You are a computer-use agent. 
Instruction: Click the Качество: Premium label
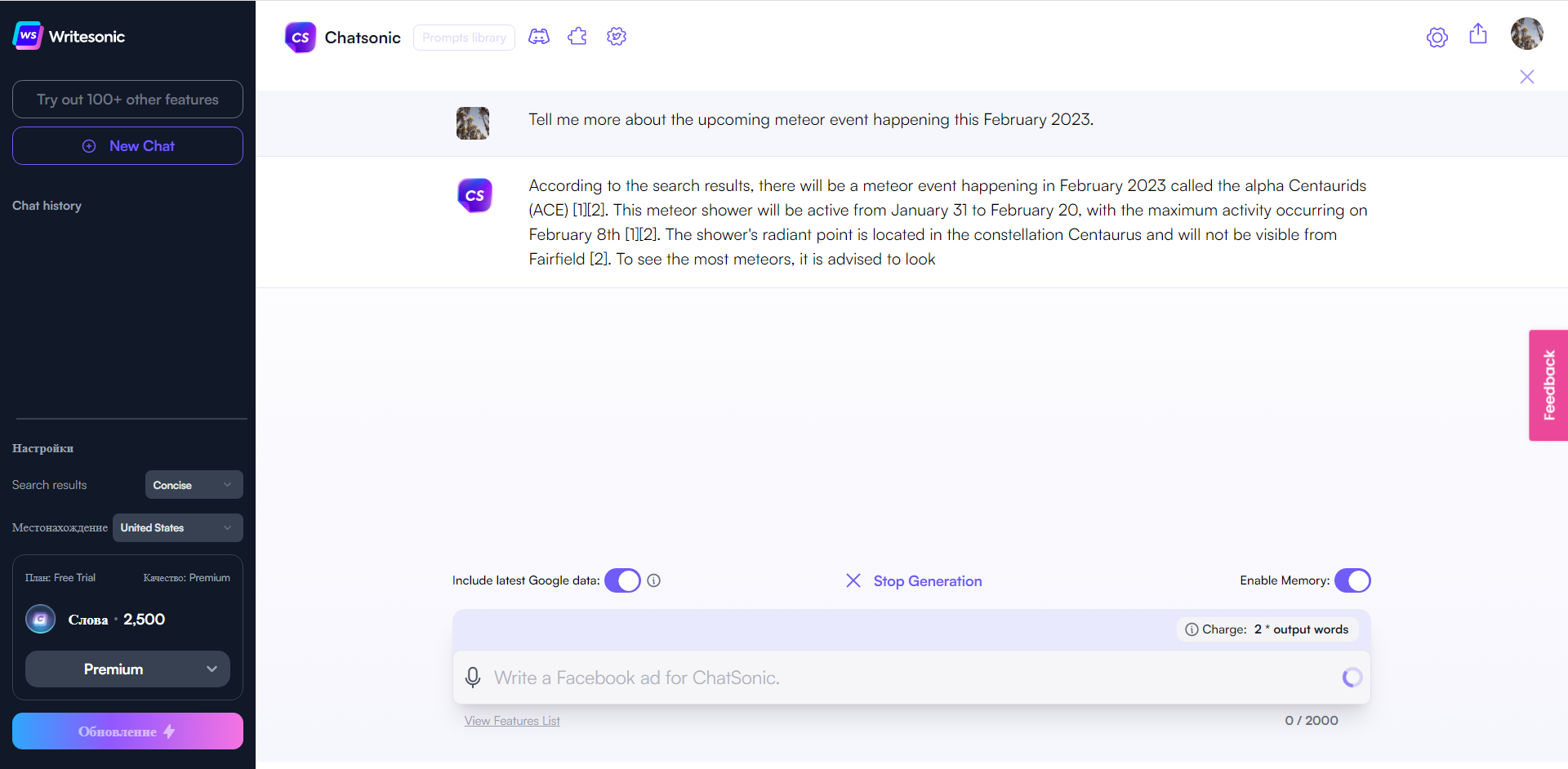tap(187, 577)
